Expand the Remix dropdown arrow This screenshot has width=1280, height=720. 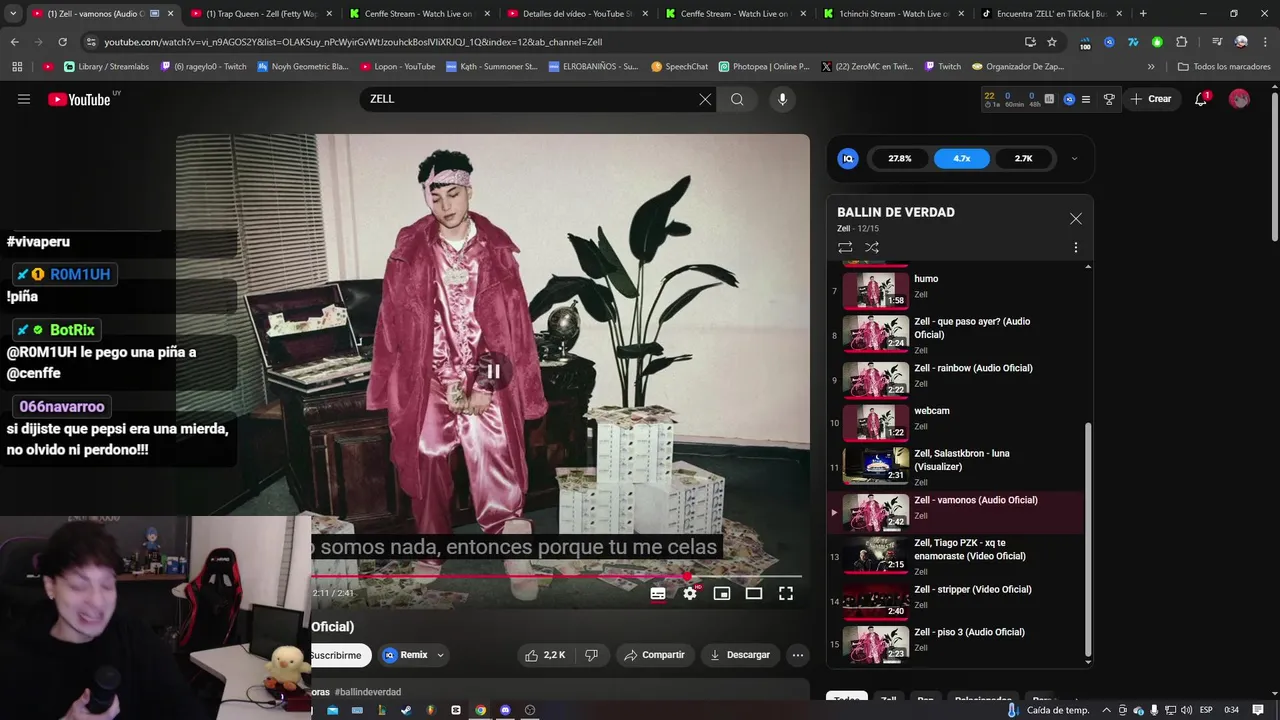440,655
